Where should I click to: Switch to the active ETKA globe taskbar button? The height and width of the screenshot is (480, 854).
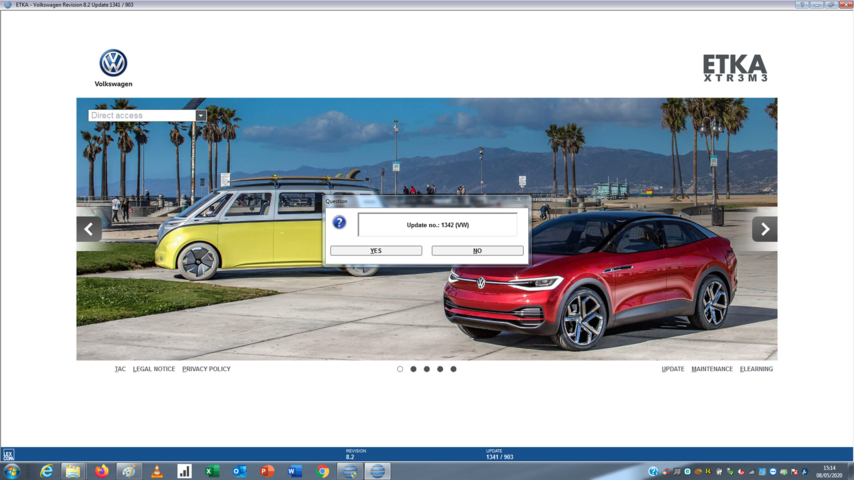pos(377,471)
